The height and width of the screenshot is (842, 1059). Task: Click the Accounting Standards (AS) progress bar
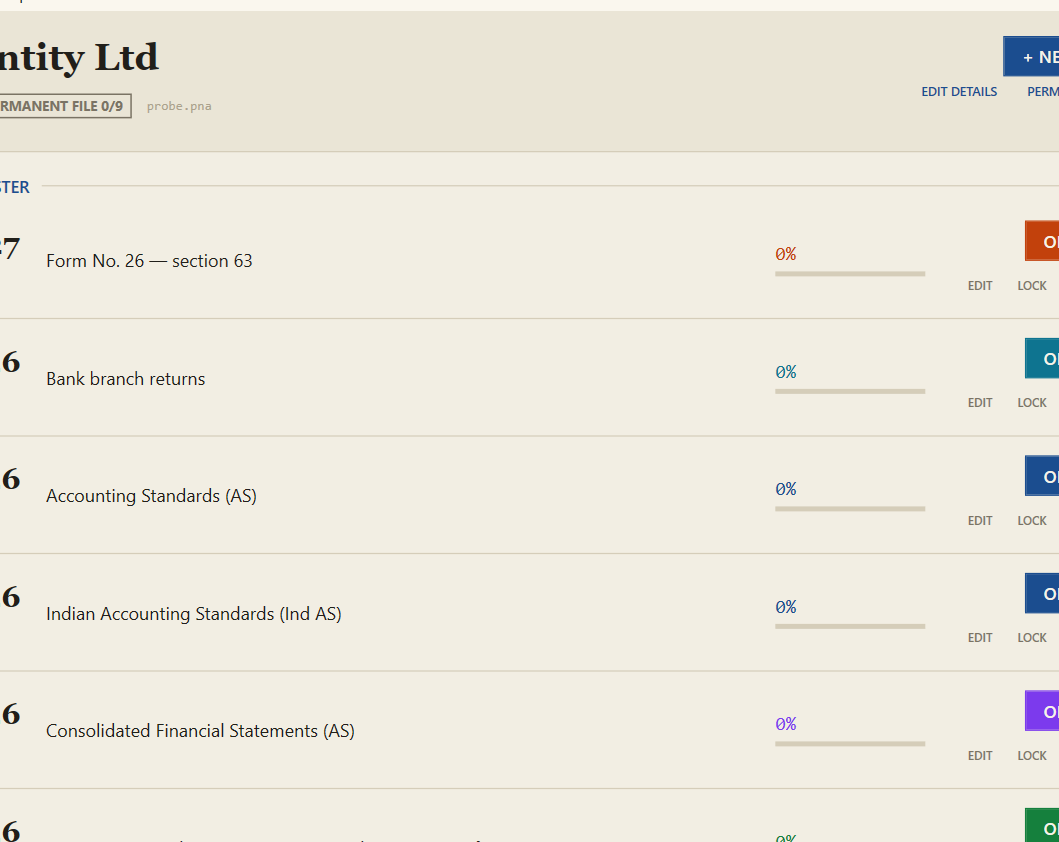tap(850, 508)
